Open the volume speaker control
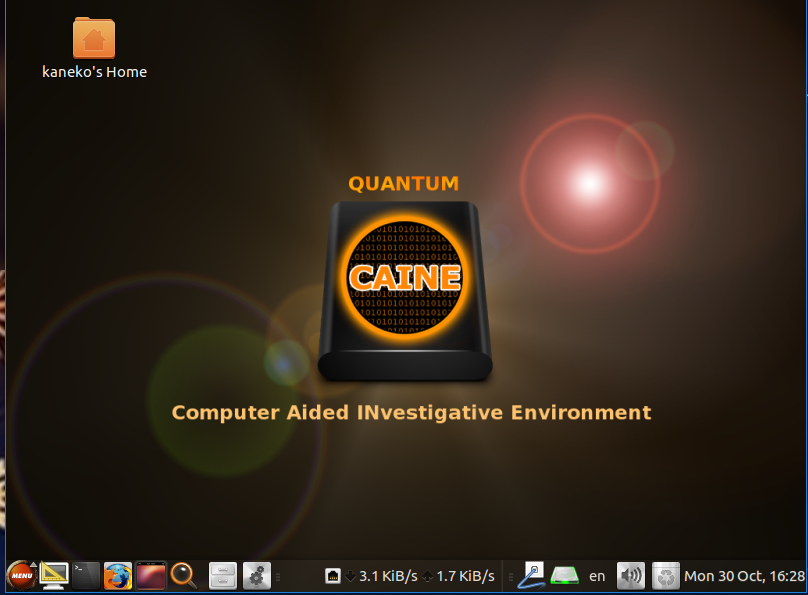Viewport: 808px width, 595px height. [631, 576]
